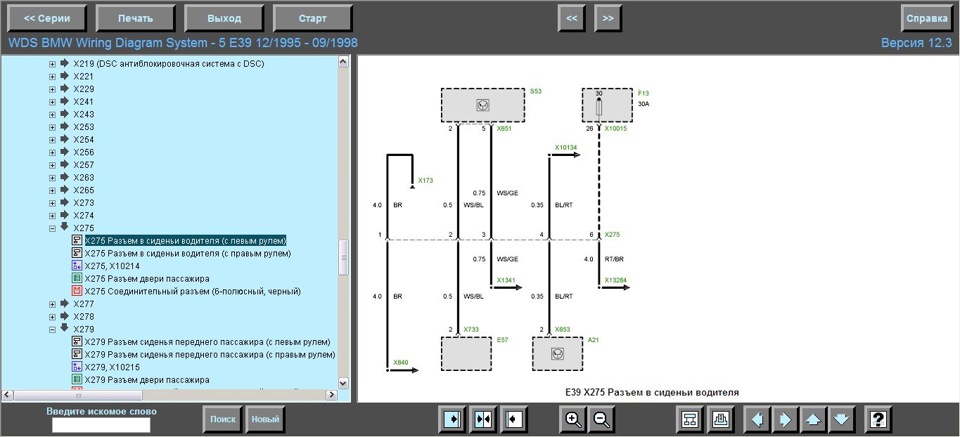Click connector label X1341 in diagram
This screenshot has width=960, height=437.
coord(505,280)
